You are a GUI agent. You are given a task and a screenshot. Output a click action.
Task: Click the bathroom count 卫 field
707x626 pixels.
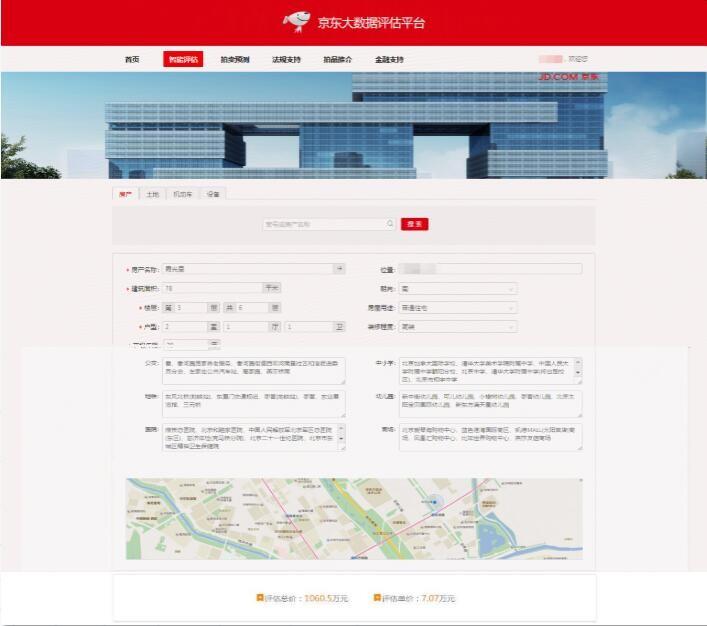(x=309, y=327)
